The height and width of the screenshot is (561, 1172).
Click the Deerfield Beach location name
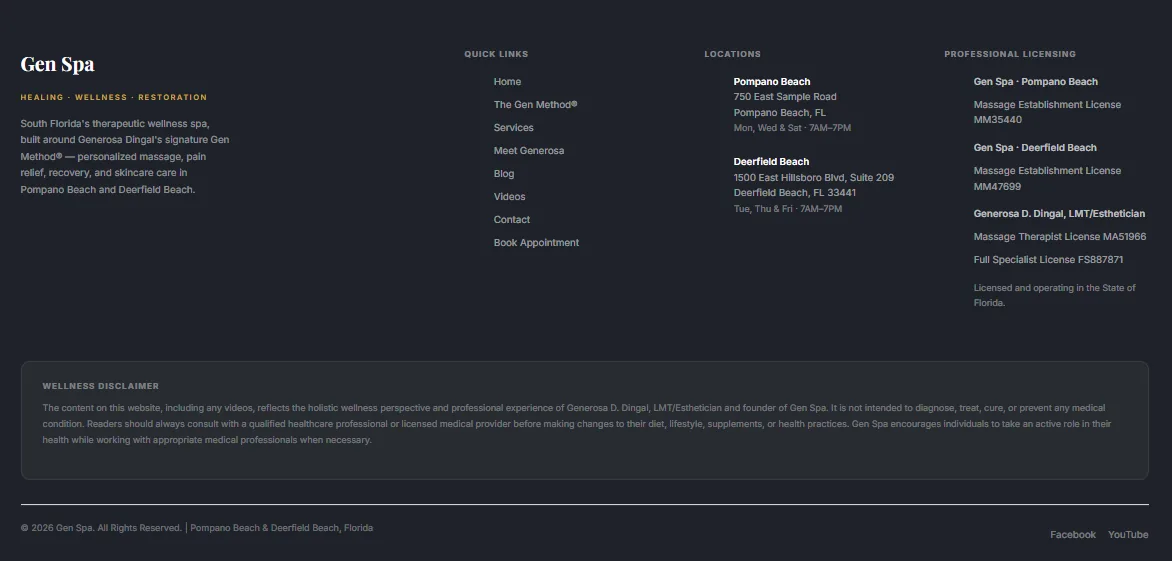pyautogui.click(x=771, y=161)
